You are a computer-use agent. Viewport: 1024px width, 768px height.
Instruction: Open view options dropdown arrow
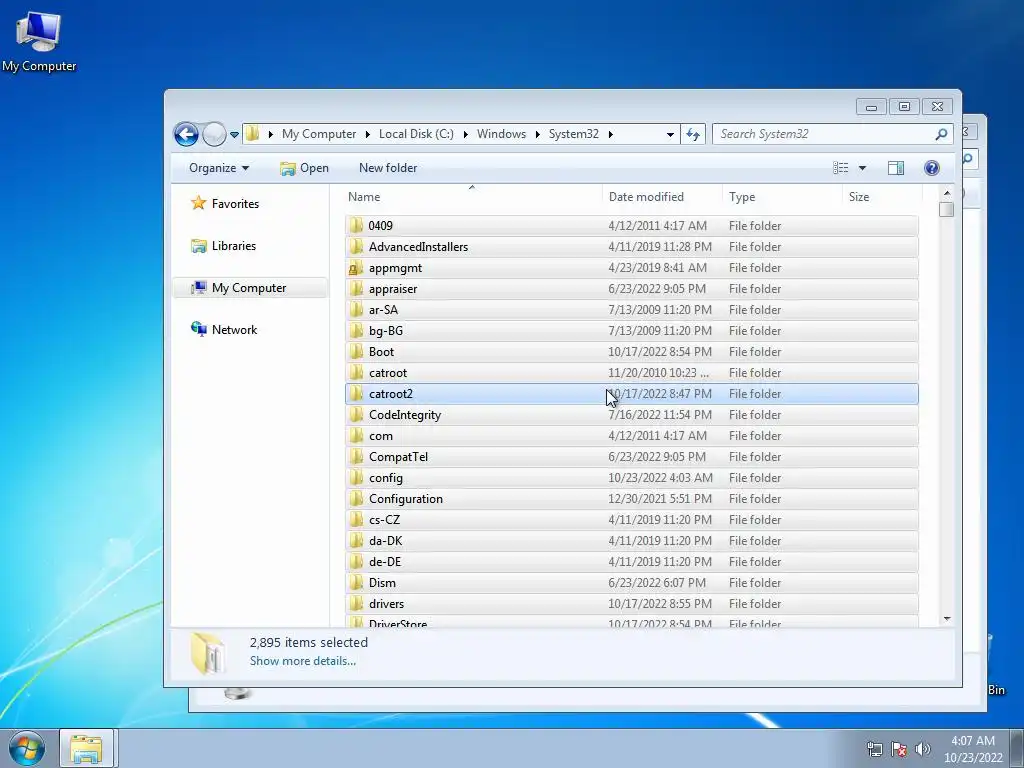(x=862, y=168)
